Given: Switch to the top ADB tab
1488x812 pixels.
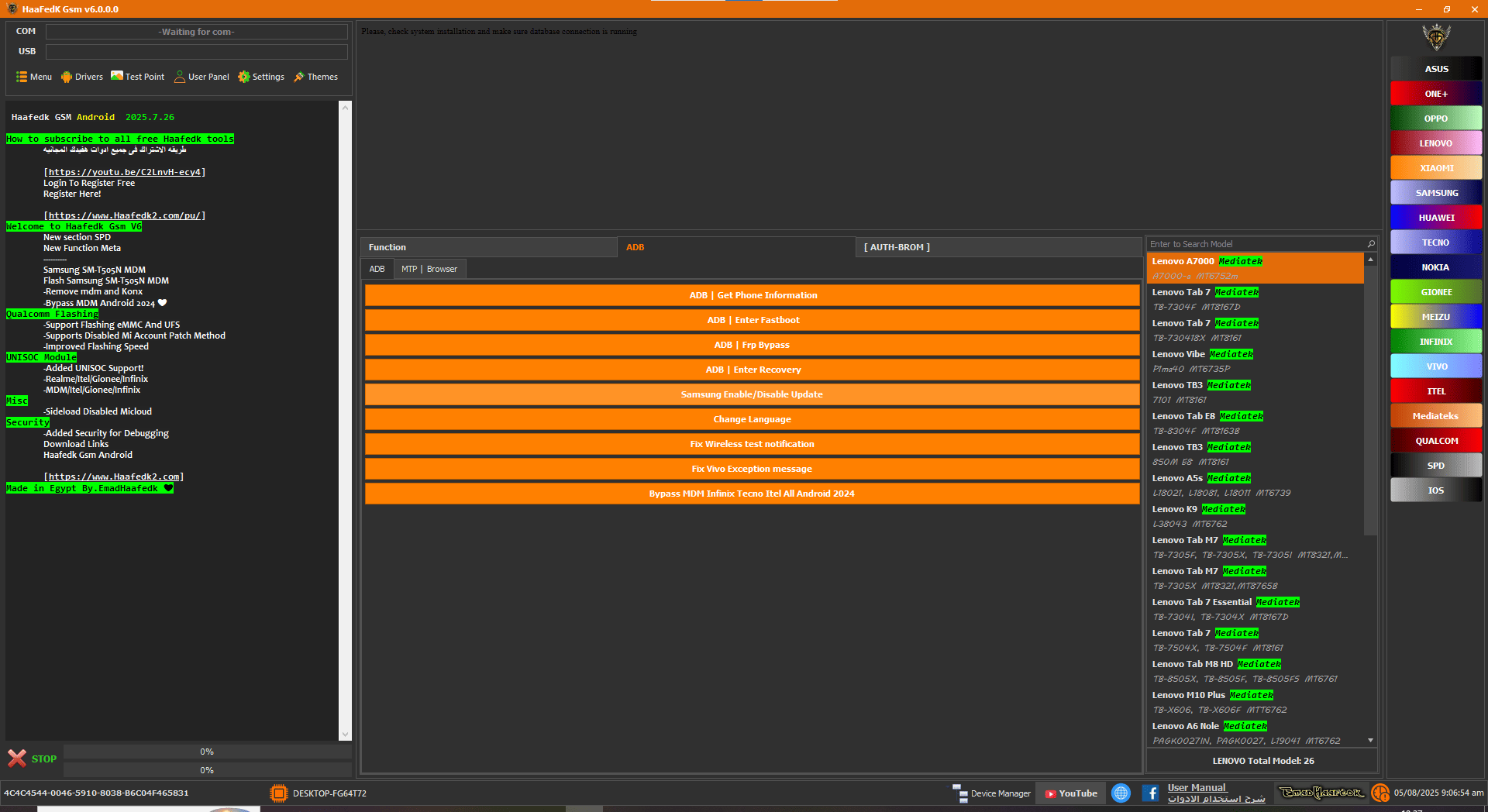Looking at the screenshot, I should (736, 247).
